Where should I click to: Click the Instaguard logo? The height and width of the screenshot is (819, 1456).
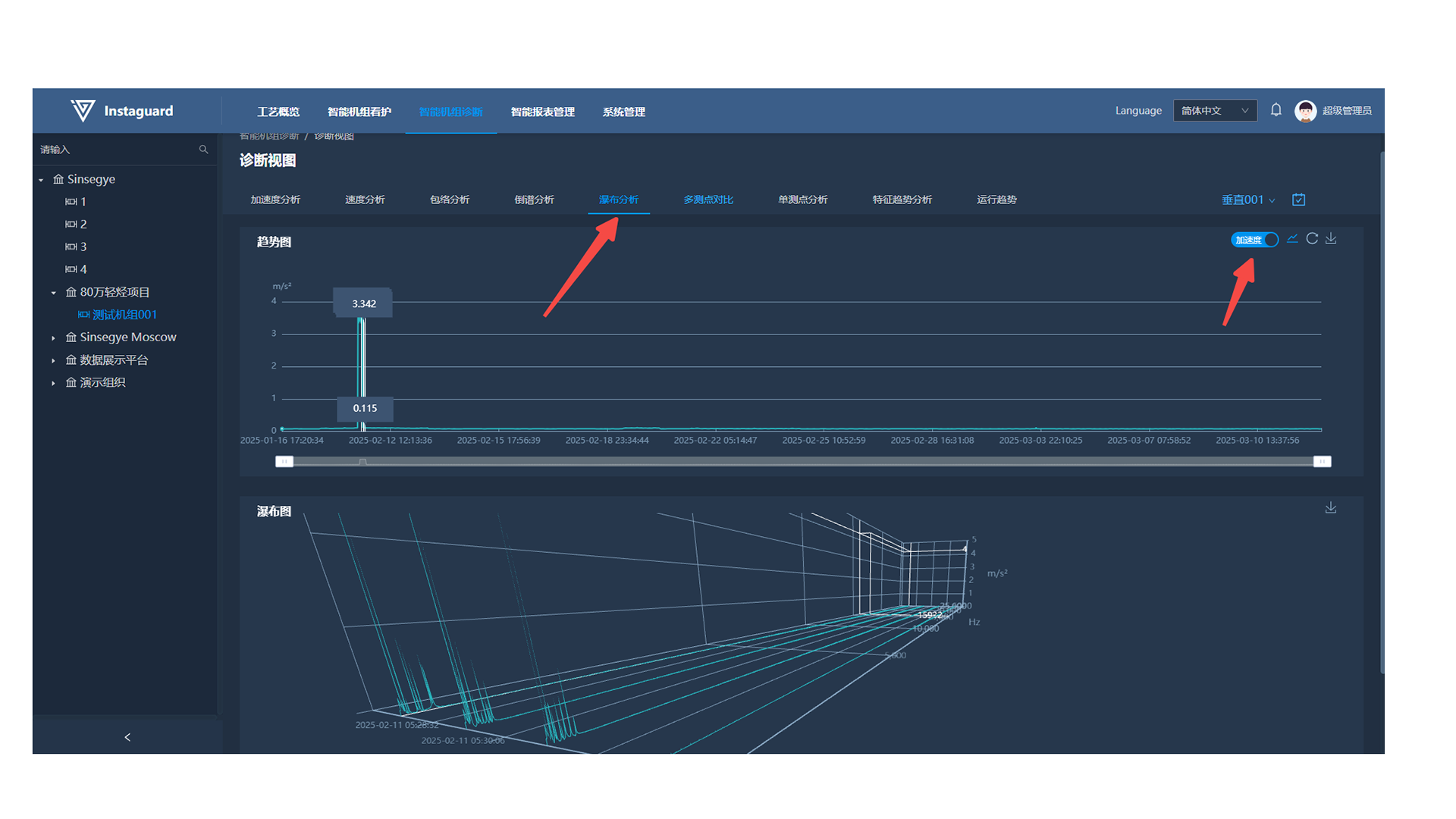(121, 111)
